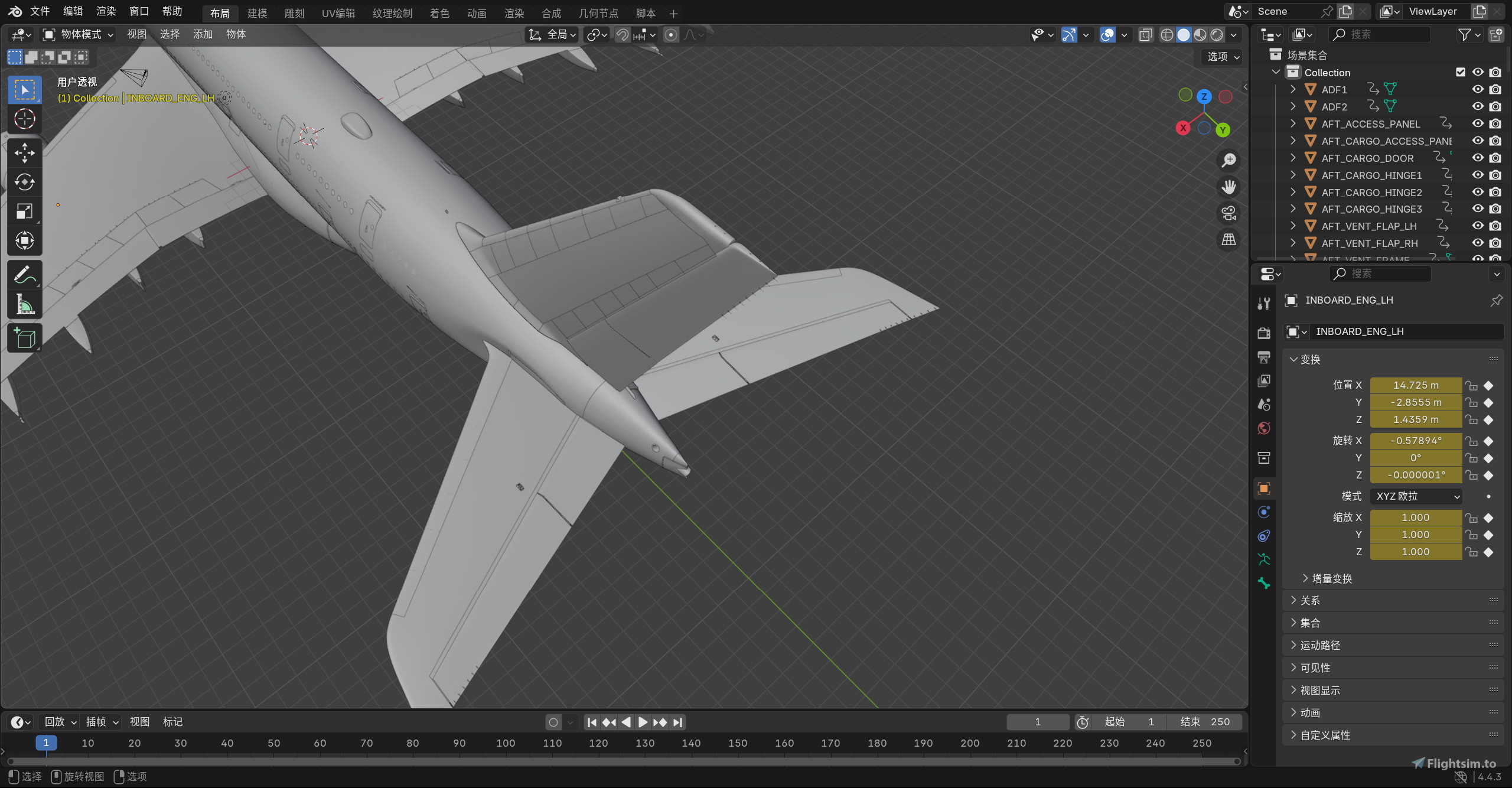
Task: Switch to the 建模 workspace tab
Action: (257, 13)
